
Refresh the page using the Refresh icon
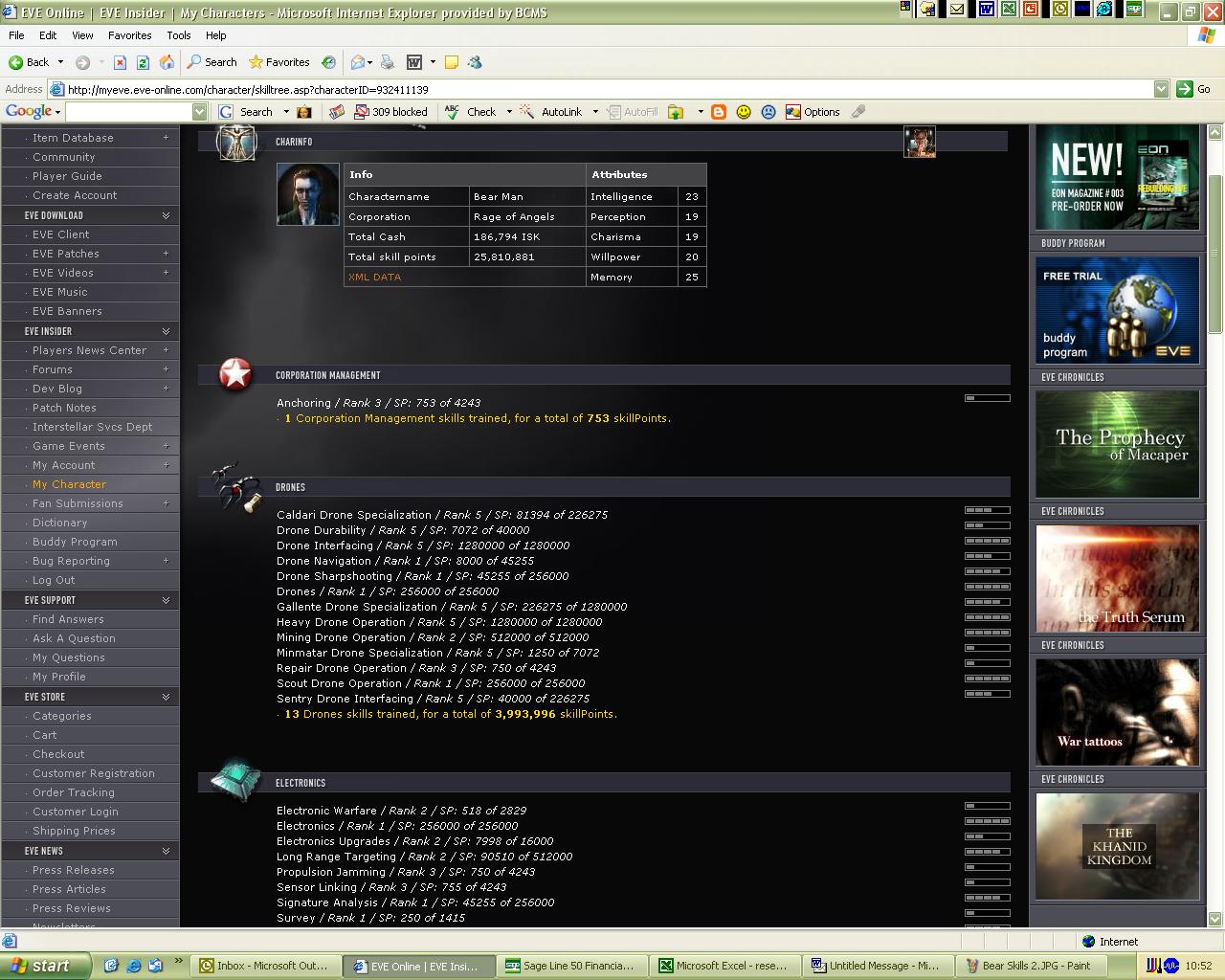point(143,62)
